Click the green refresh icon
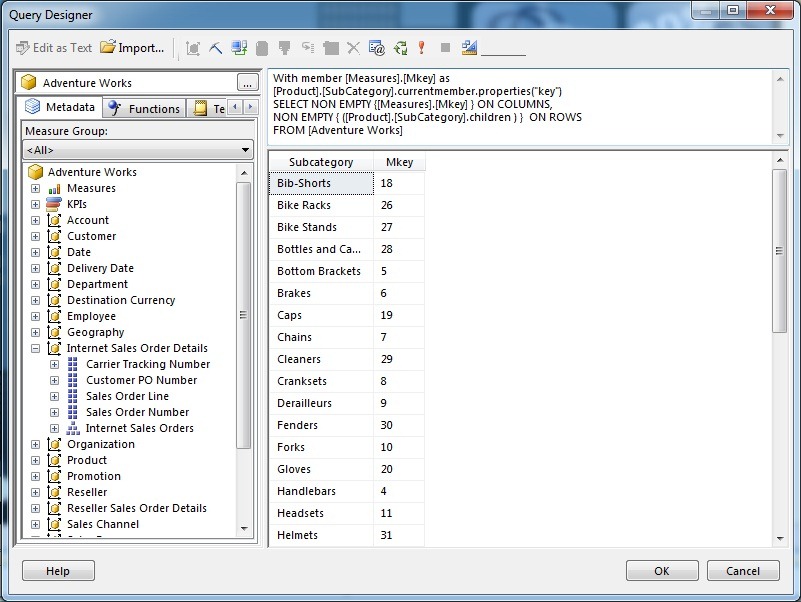This screenshot has height=602, width=801. point(400,48)
